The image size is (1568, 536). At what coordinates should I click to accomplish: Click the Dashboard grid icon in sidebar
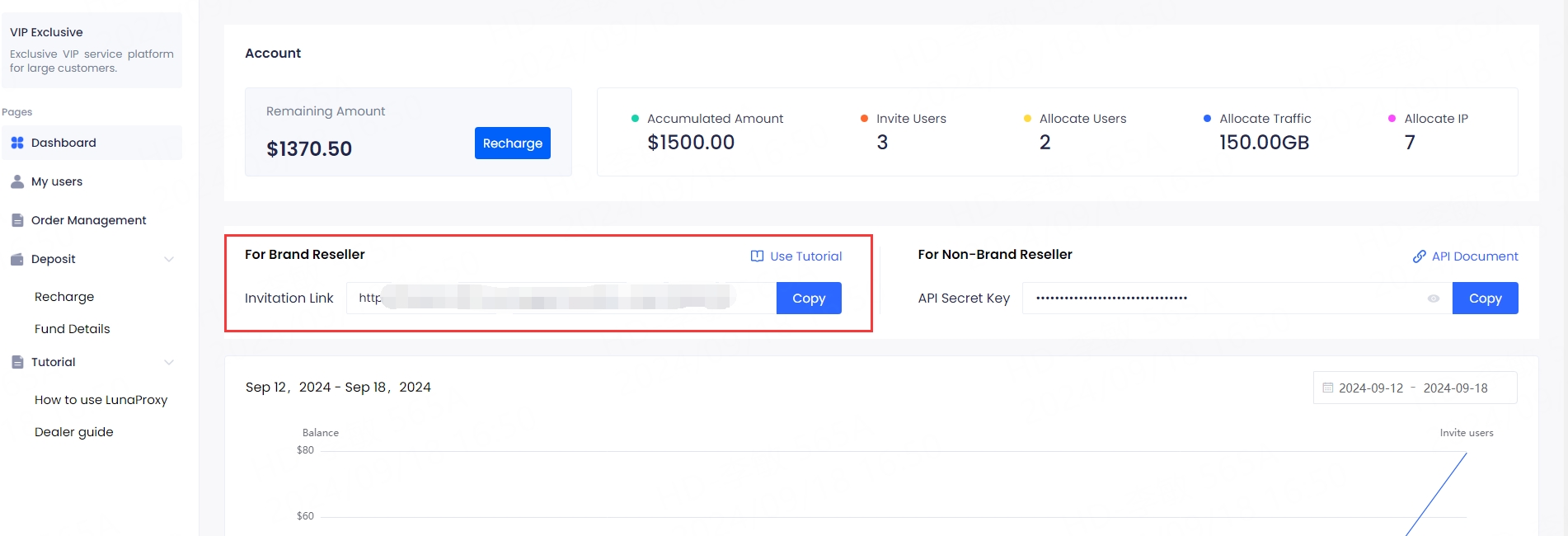coord(17,143)
